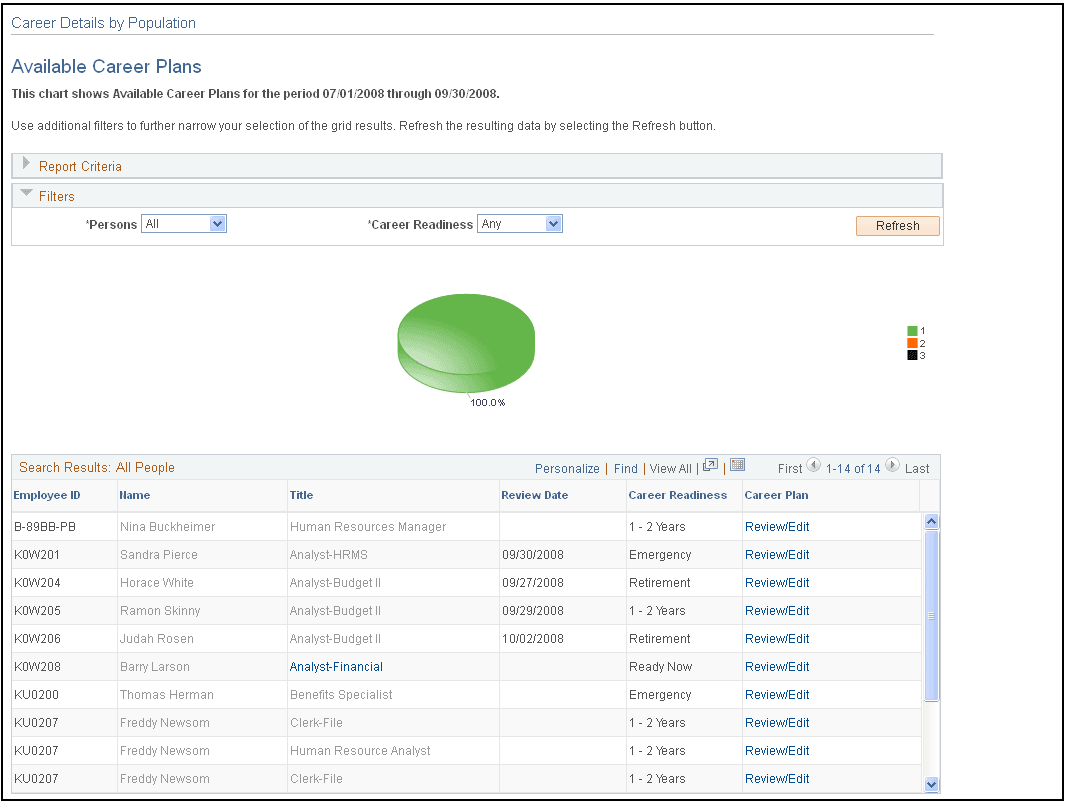Open grid results in a new window
The image size is (1068, 804).
click(x=711, y=465)
